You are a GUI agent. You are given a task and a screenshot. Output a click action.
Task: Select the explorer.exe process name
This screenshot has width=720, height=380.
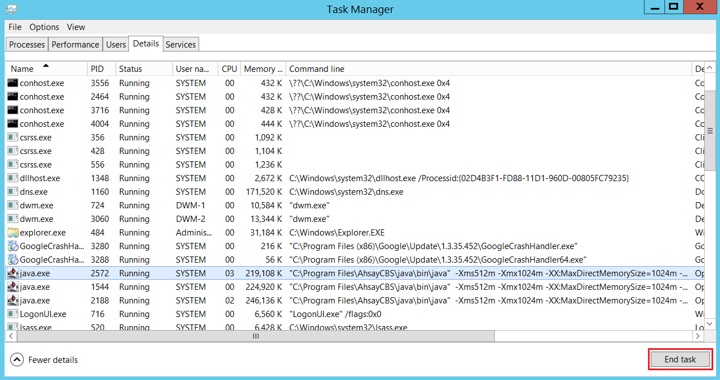pos(43,233)
